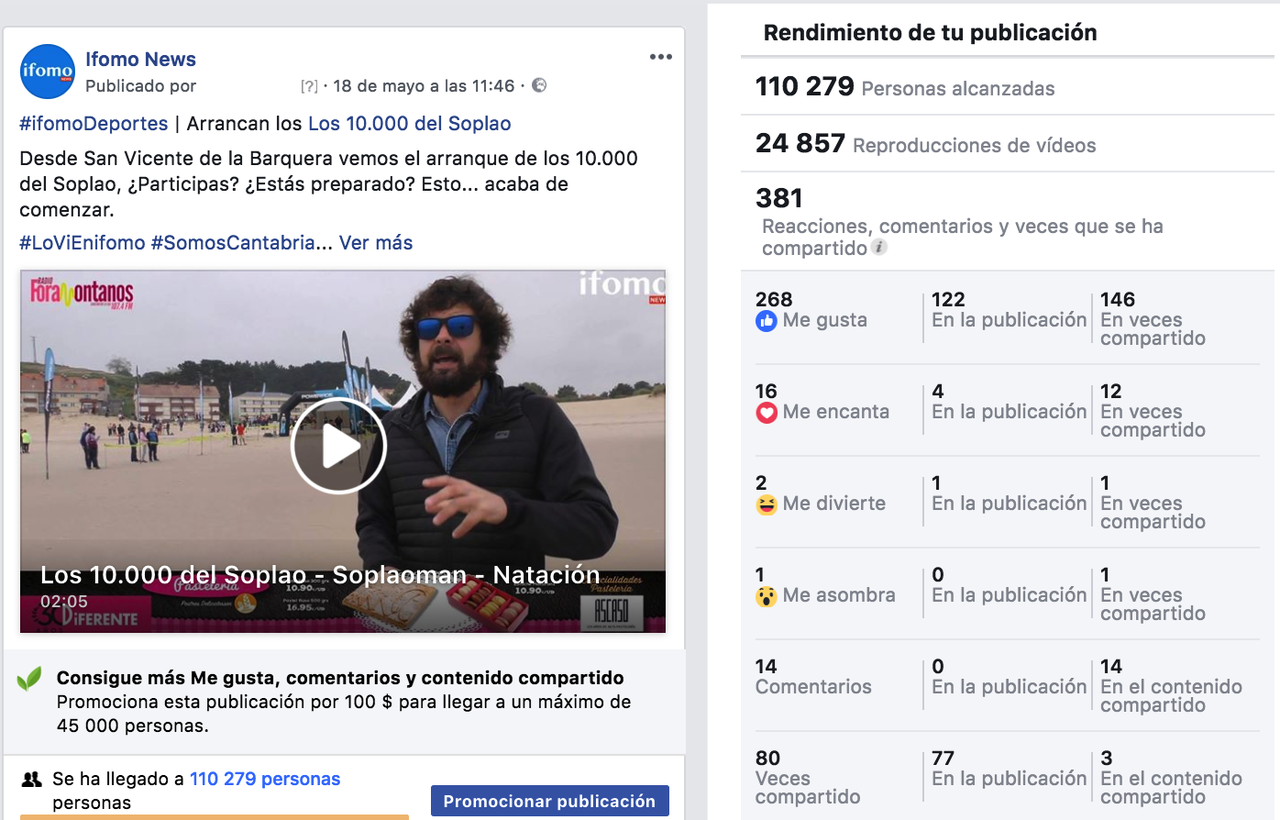
Task: Click the green leaf promotion icon
Action: click(x=29, y=680)
